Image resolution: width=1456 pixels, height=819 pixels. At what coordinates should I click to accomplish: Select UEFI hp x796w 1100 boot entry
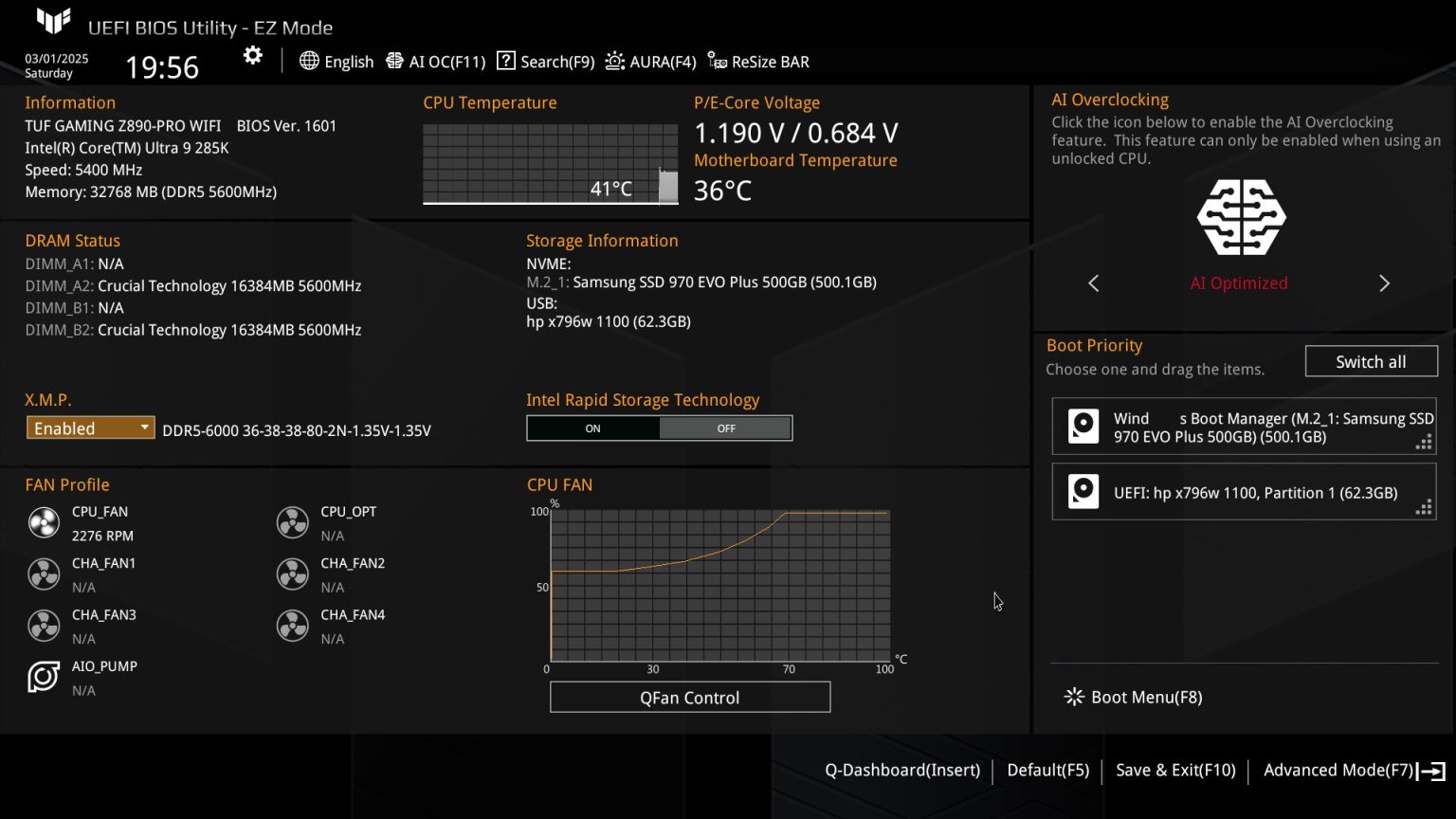click(x=1244, y=492)
